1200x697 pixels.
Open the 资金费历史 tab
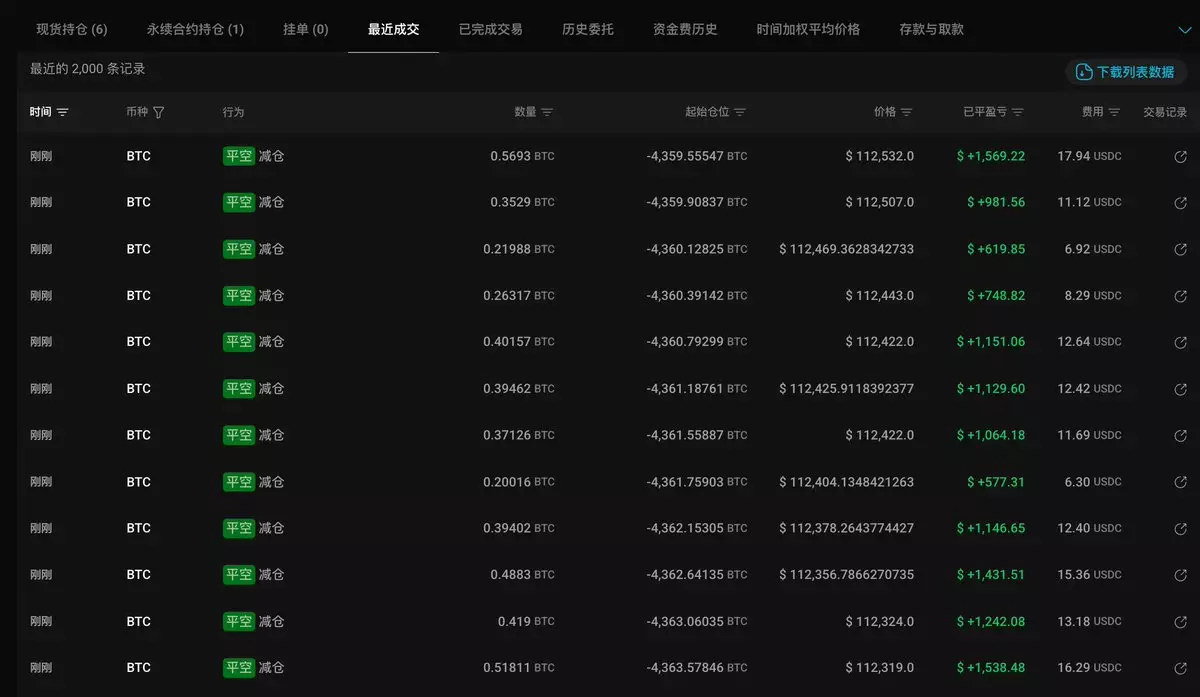click(x=685, y=30)
